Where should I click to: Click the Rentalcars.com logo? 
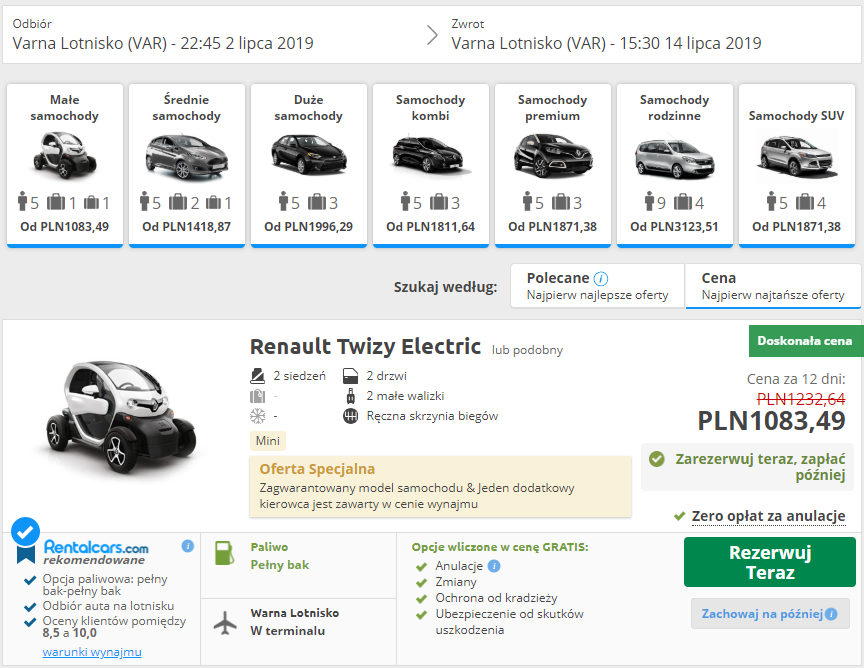(96, 547)
